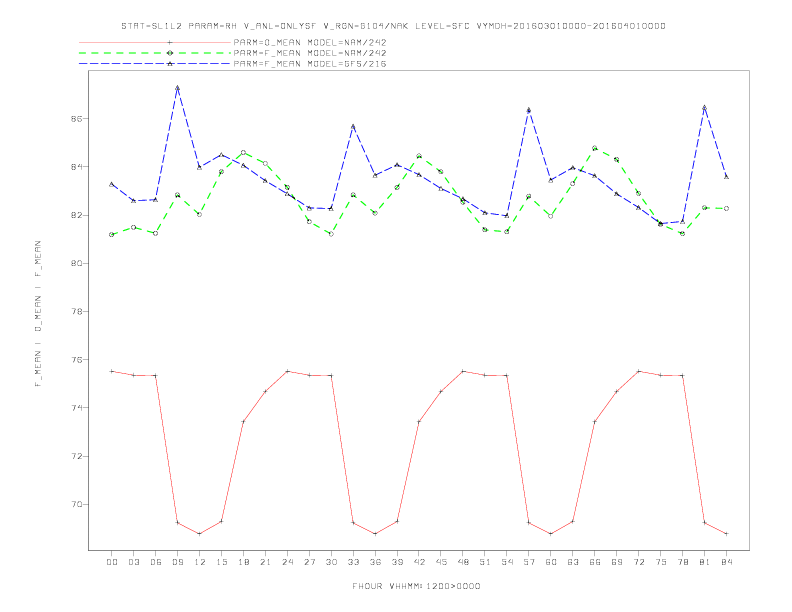
Task: Click the rotated y-axis title F_MEAN | O_MEAN | F_MEAN
Action: click(38, 314)
